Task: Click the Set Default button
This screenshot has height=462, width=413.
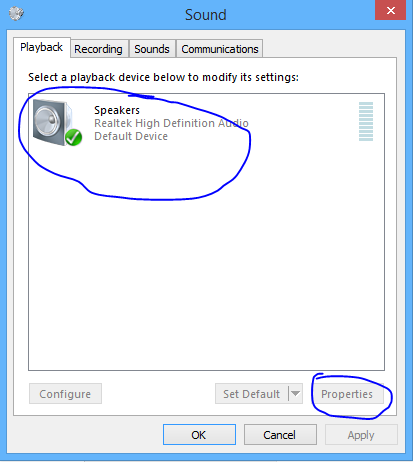Action: 252,394
